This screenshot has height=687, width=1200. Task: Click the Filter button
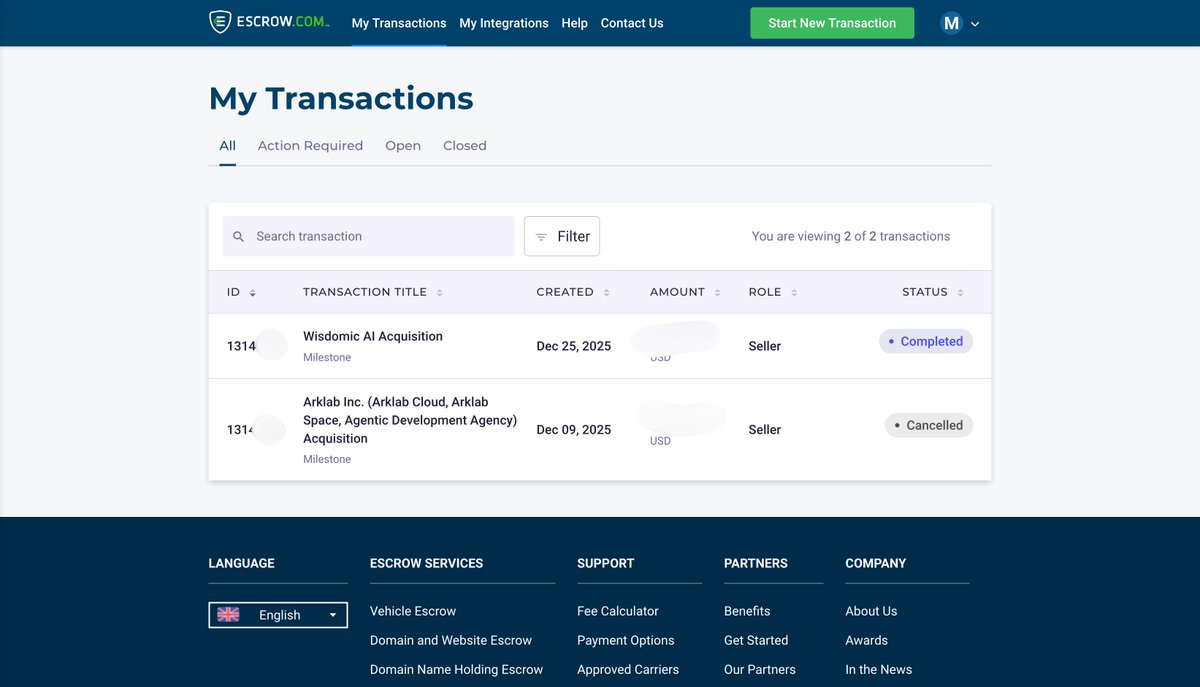562,236
